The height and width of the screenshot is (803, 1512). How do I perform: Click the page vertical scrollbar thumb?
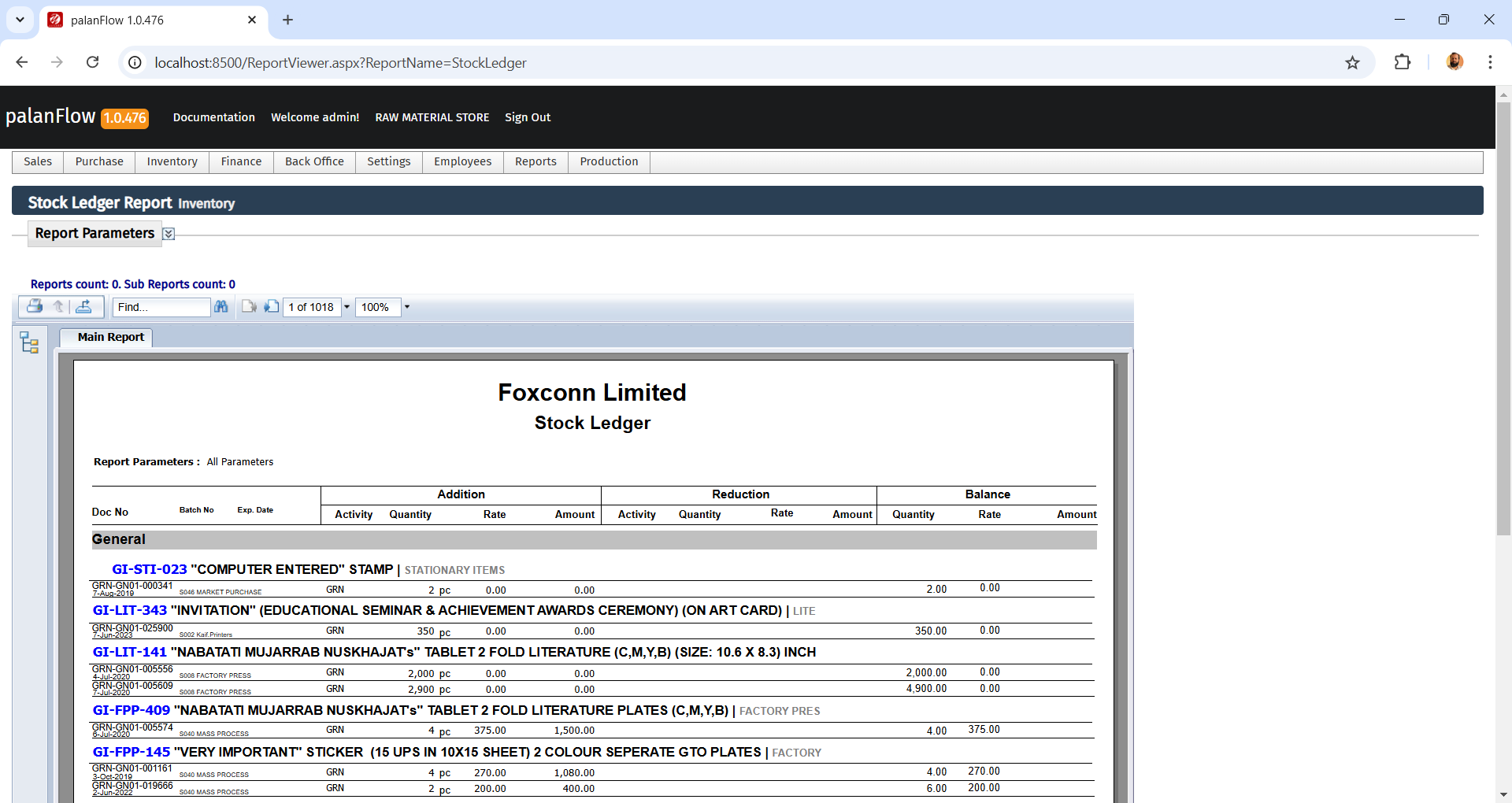(x=1503, y=319)
